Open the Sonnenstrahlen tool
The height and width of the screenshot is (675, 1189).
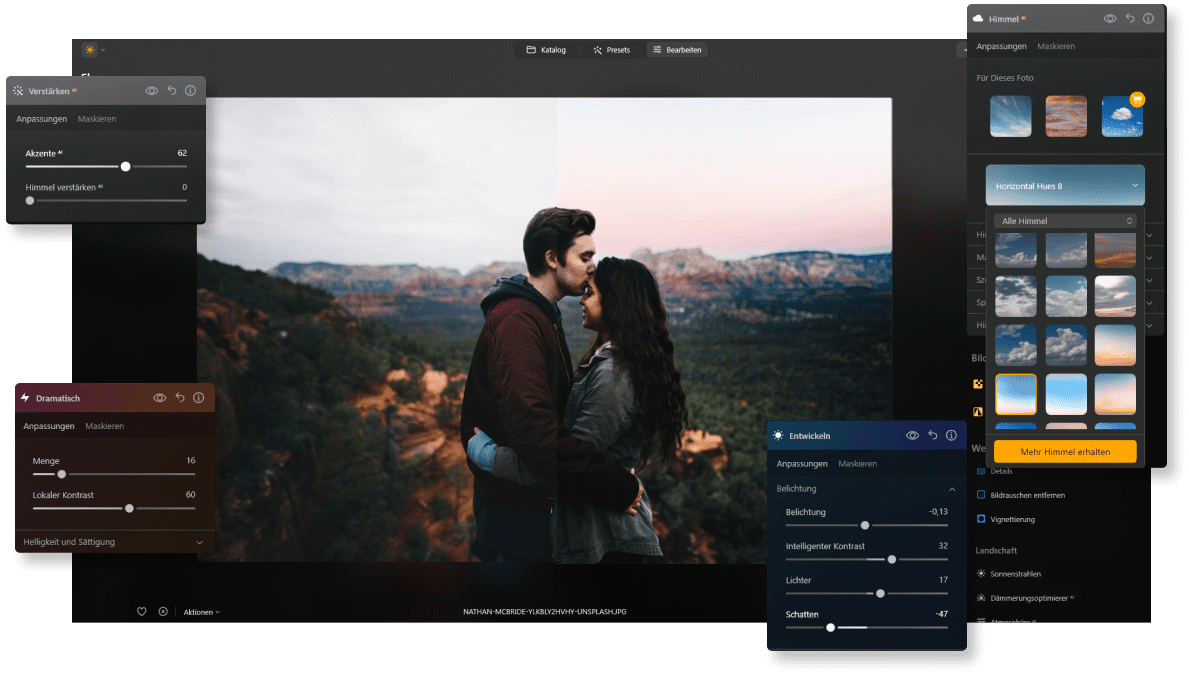click(1015, 574)
